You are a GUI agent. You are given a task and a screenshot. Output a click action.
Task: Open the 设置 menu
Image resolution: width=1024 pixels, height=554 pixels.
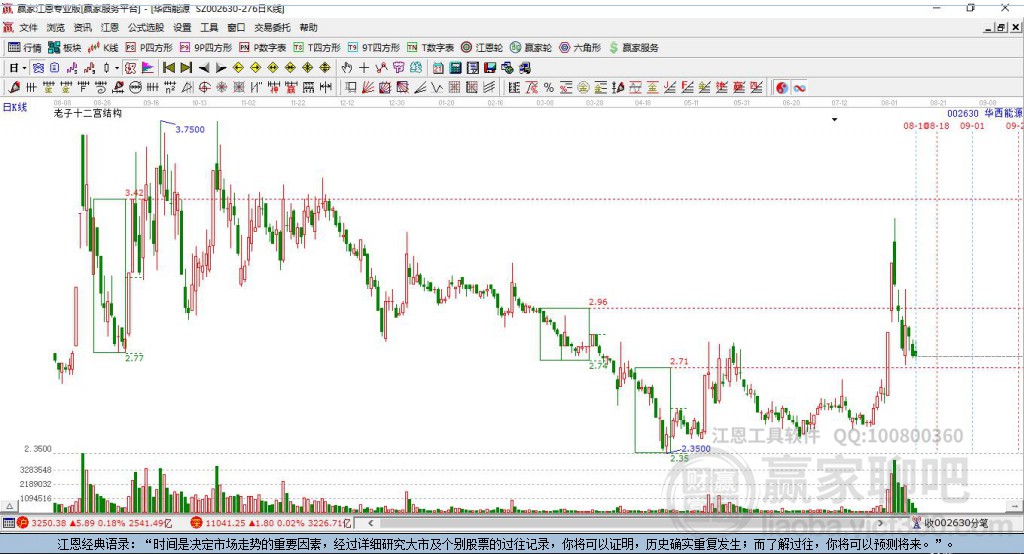coord(182,27)
